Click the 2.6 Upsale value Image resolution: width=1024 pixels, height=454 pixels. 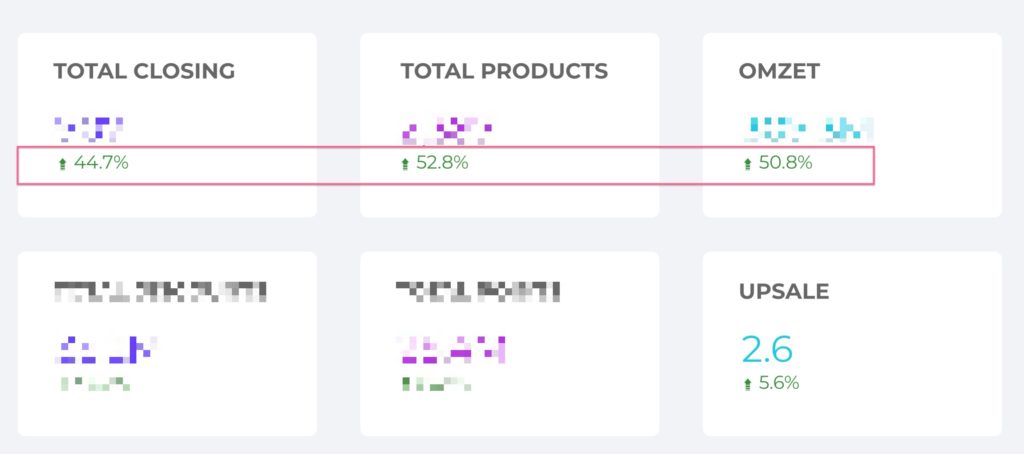coord(767,349)
